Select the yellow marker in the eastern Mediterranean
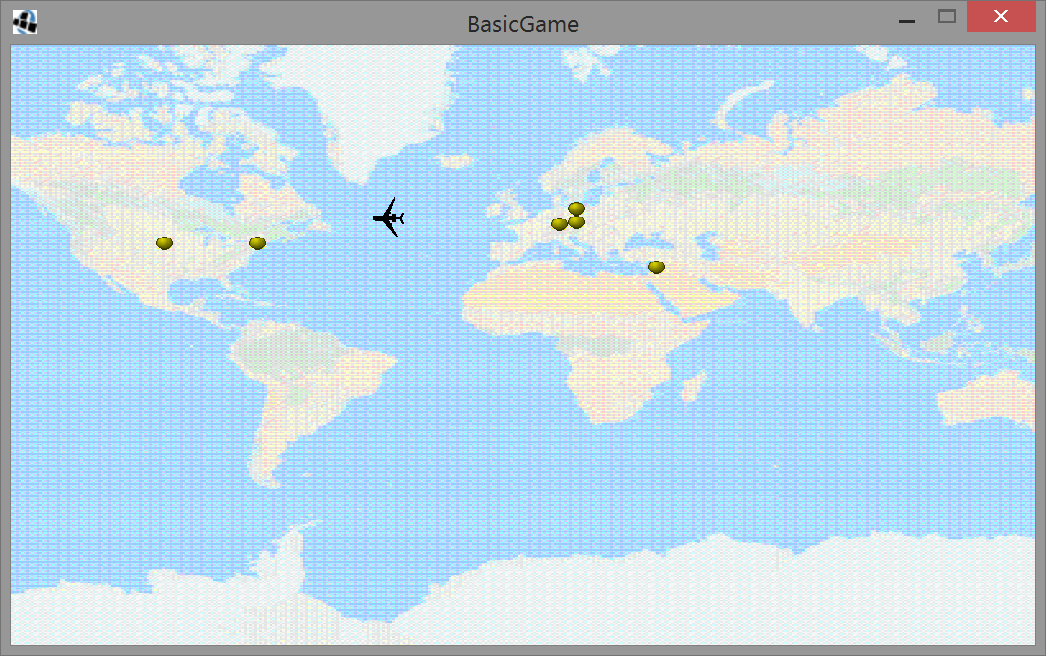This screenshot has height=656, width=1046. pyautogui.click(x=656, y=268)
